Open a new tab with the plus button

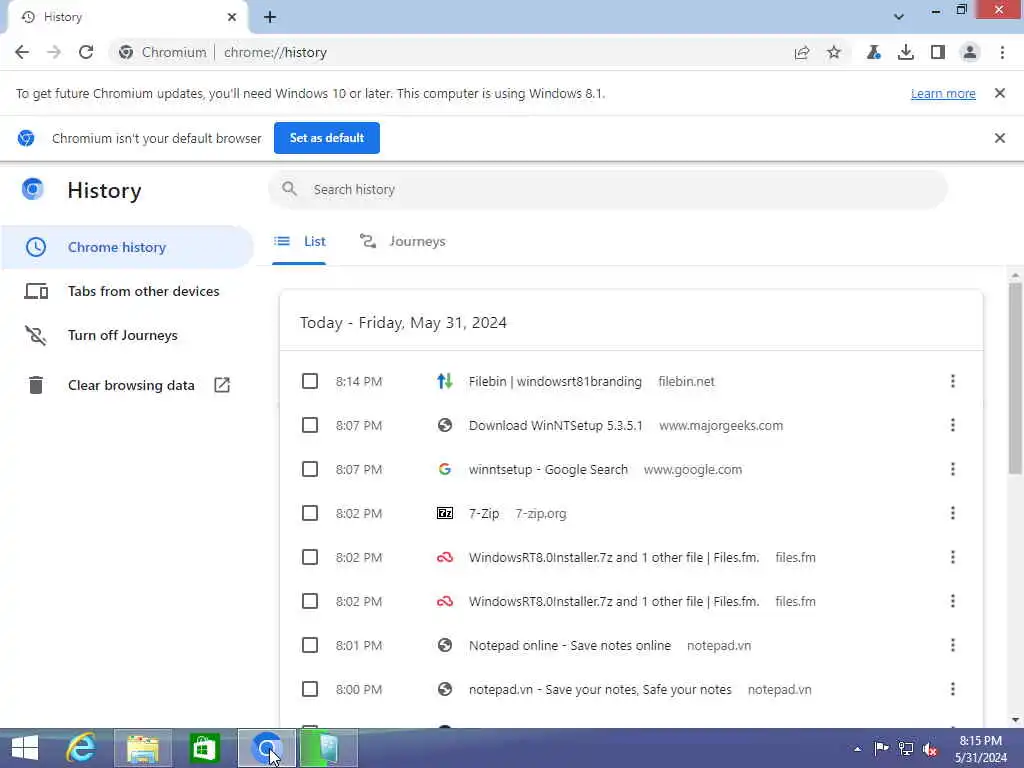click(270, 18)
